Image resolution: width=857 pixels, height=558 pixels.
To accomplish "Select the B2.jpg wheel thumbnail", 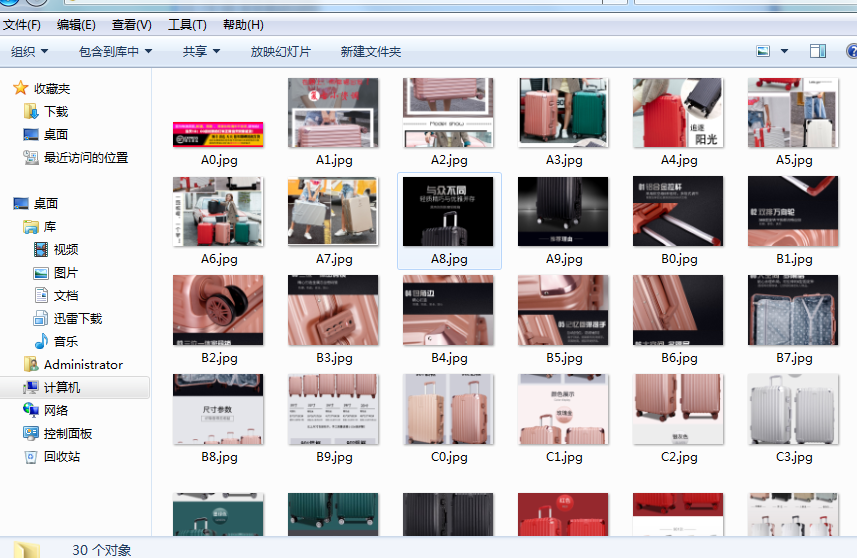I will pyautogui.click(x=218, y=310).
